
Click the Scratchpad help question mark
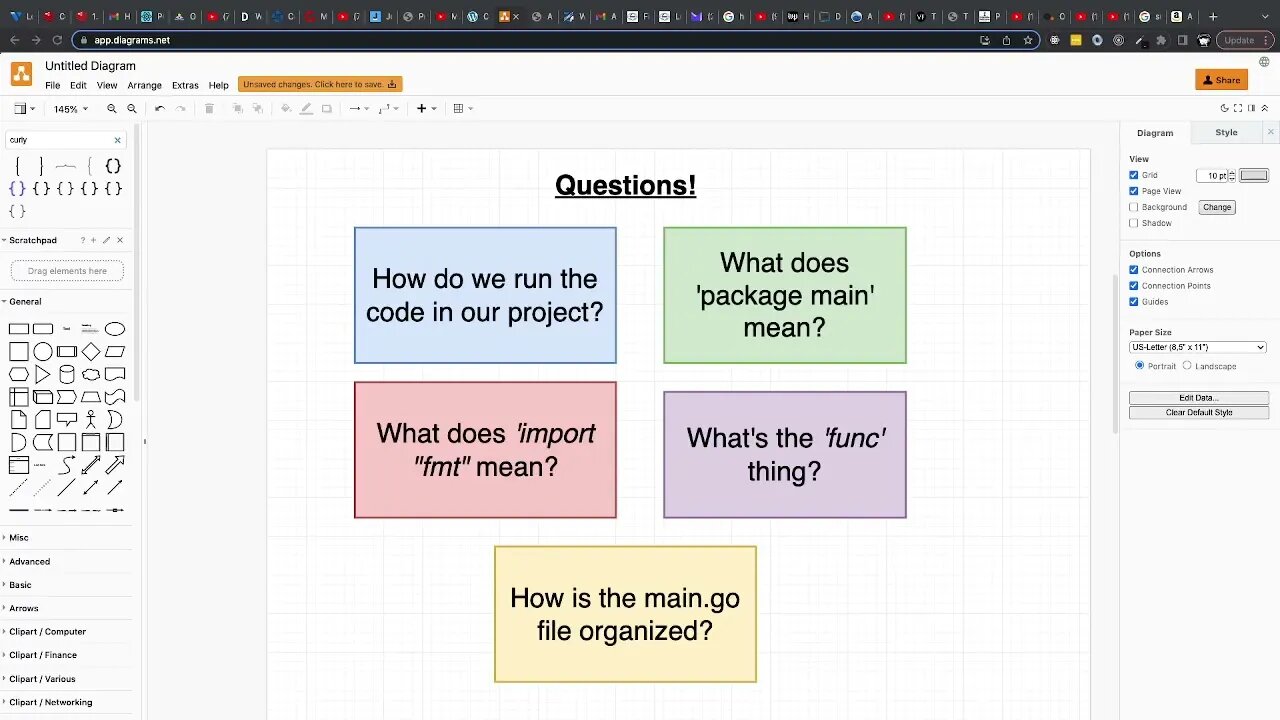[x=83, y=240]
